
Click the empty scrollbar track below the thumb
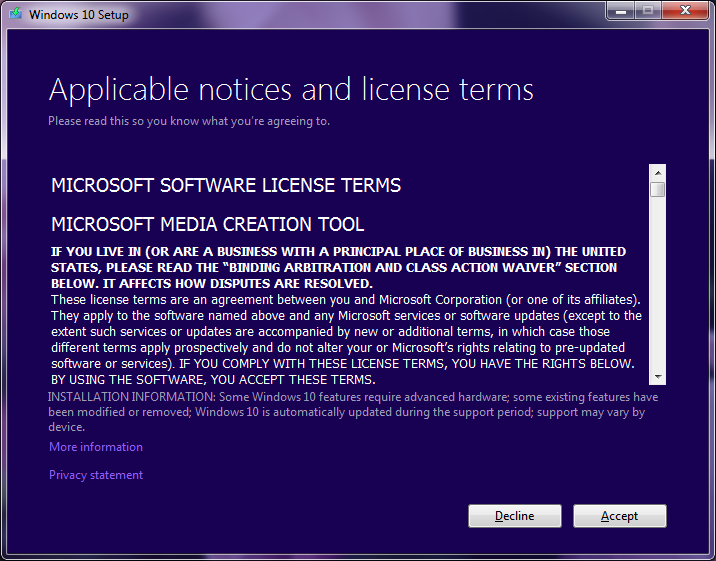point(658,283)
